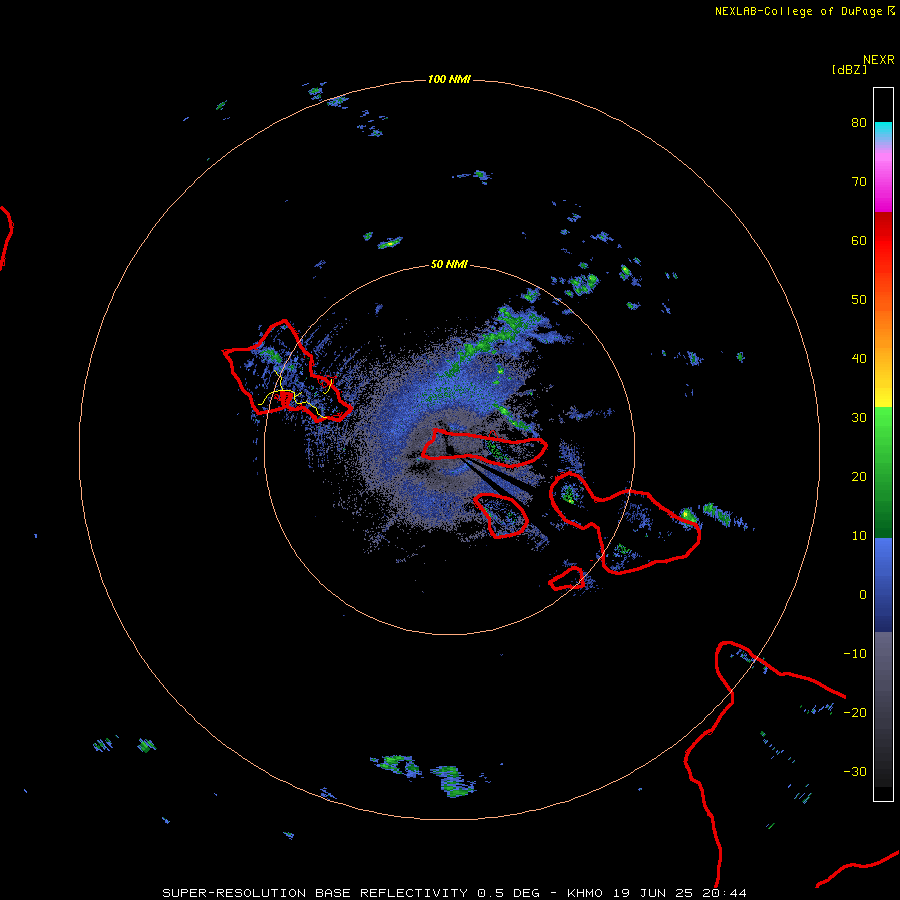This screenshot has width=900, height=900.
Task: Select the 10 value on dBZ scale
Action: point(859,536)
